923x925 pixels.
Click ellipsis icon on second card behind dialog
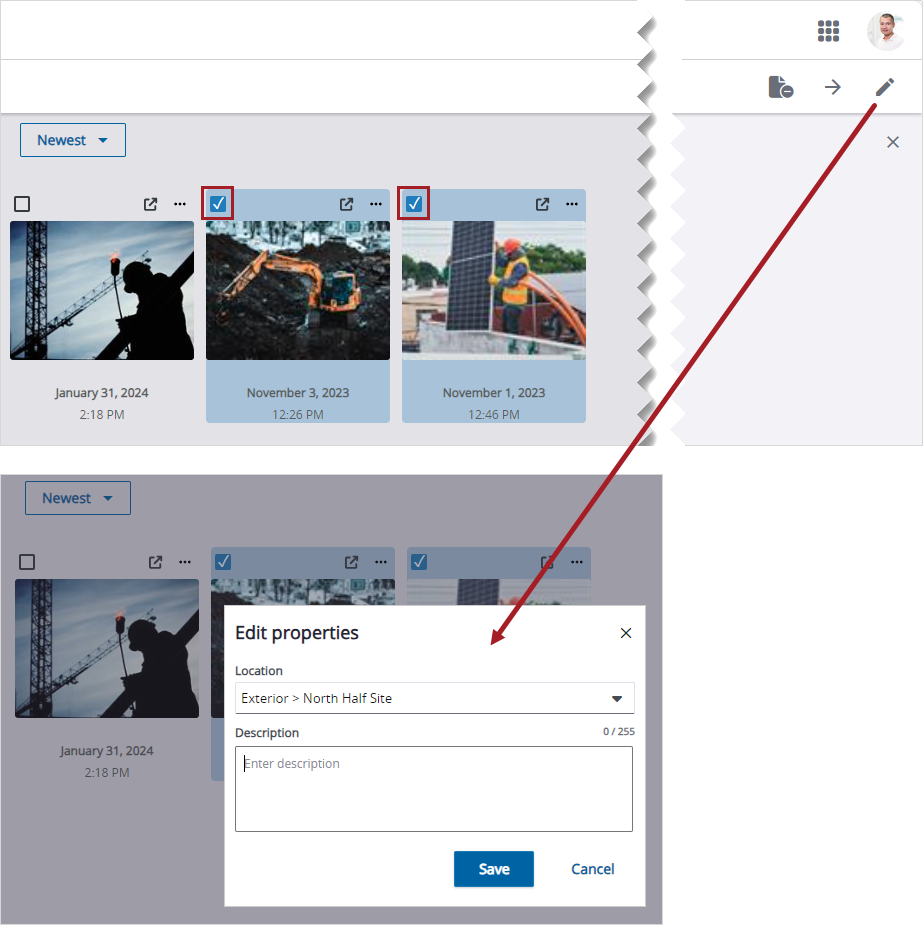pyautogui.click(x=380, y=562)
